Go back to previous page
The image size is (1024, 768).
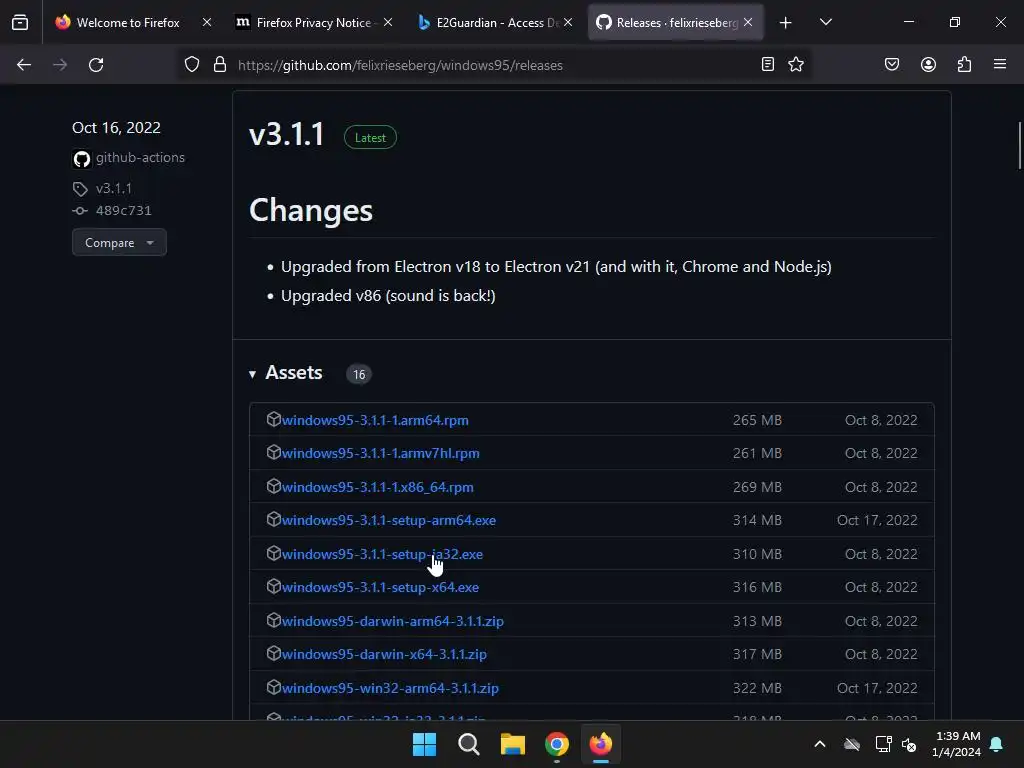pyautogui.click(x=24, y=65)
